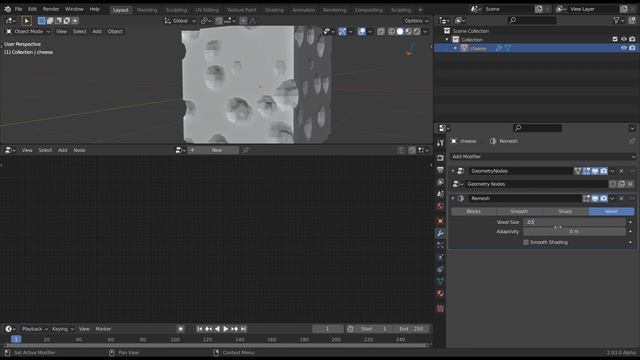Switch viewport to solid shading

pyautogui.click(x=400, y=31)
